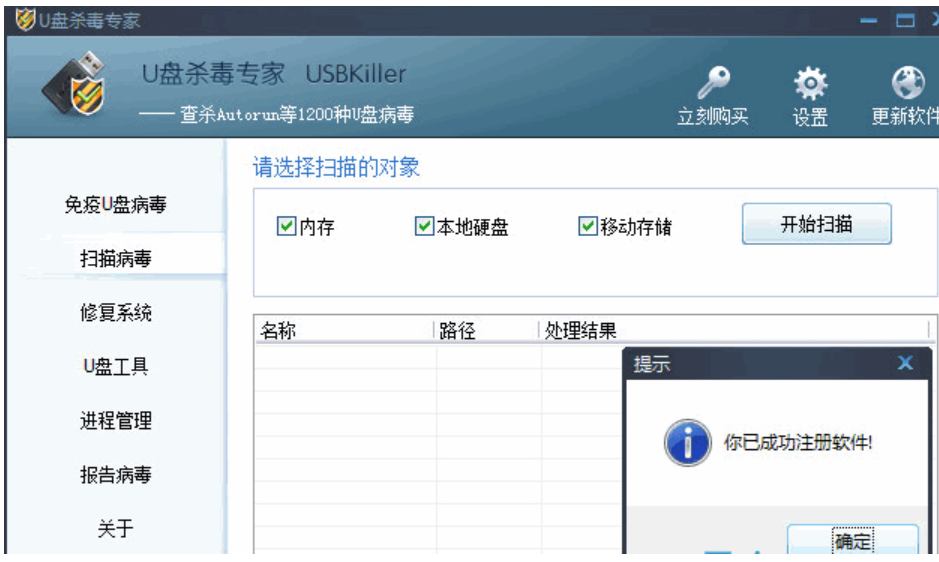Open the 报告病毒 page

coord(116,475)
